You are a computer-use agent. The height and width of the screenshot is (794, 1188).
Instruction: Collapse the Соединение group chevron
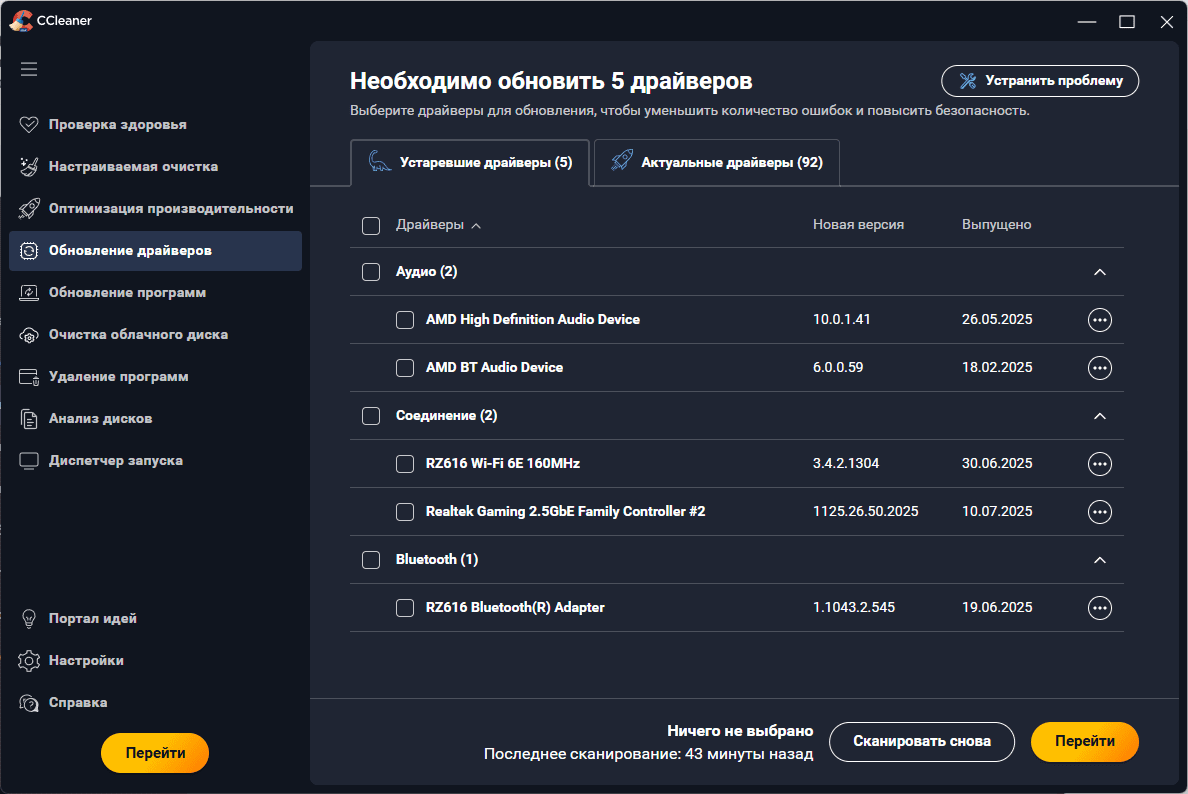pos(1099,416)
